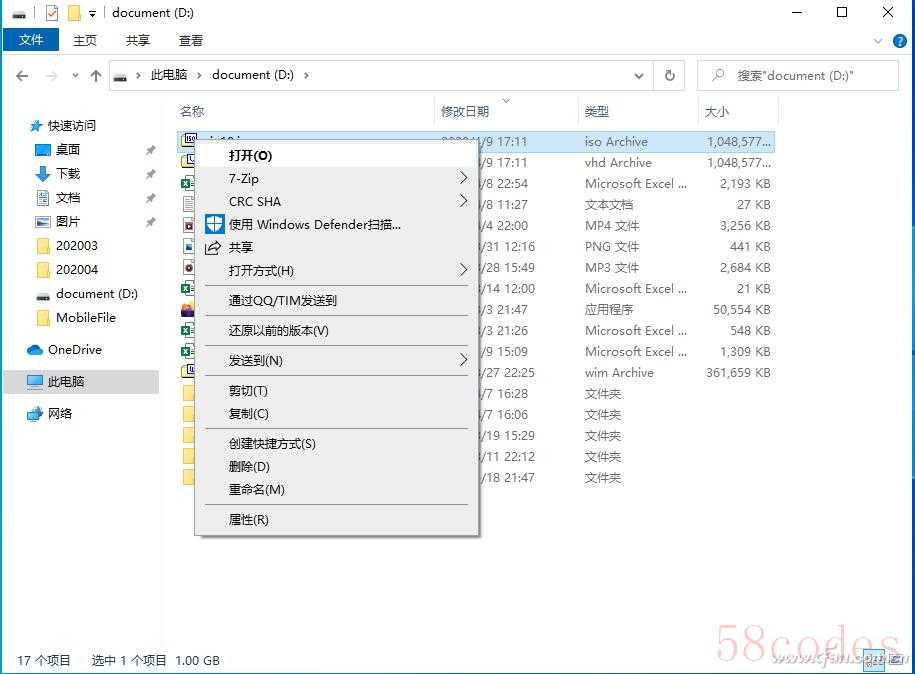
Task: Sort by the 类型 column header
Action: (596, 111)
